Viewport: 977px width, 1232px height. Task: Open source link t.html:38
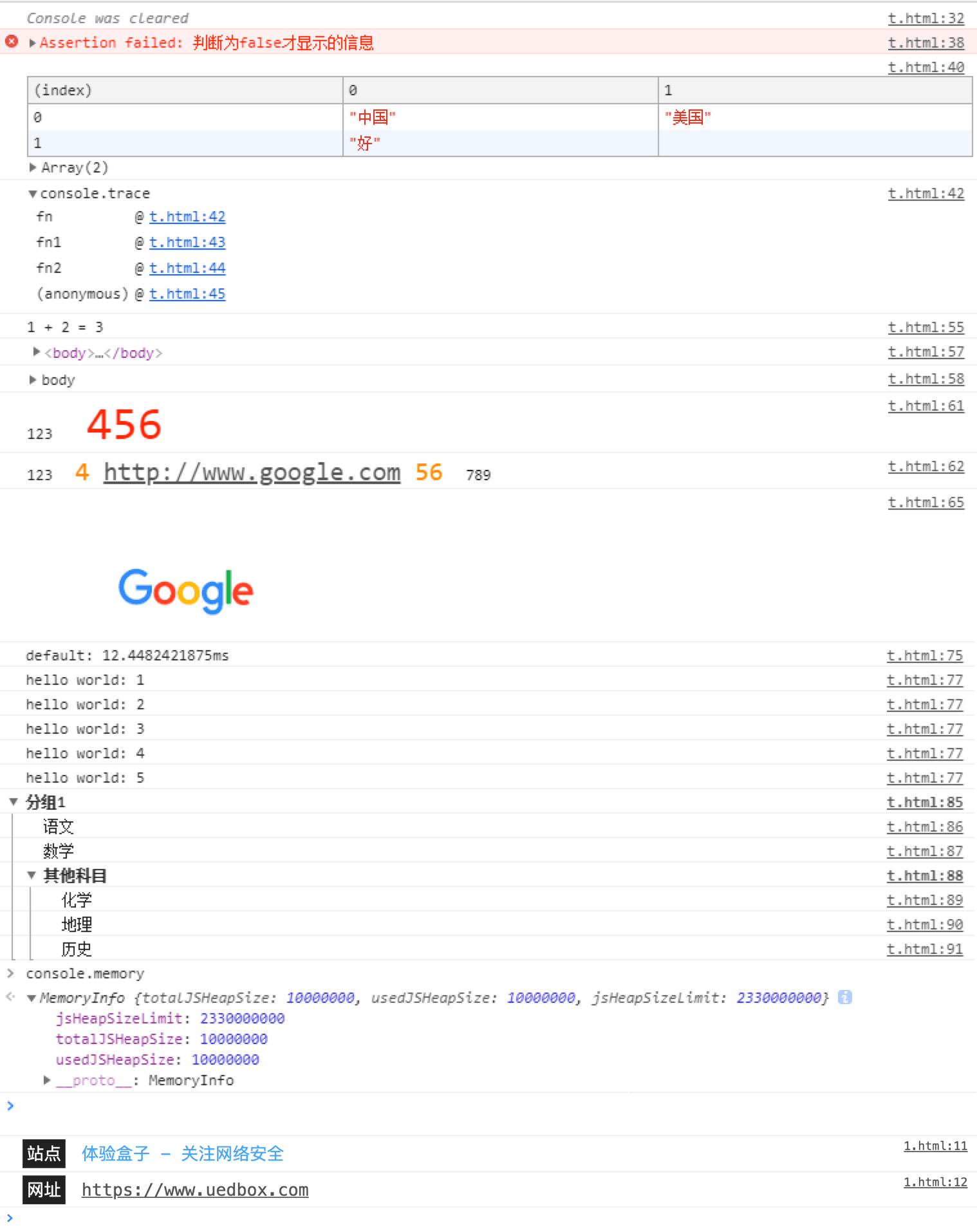click(926, 43)
